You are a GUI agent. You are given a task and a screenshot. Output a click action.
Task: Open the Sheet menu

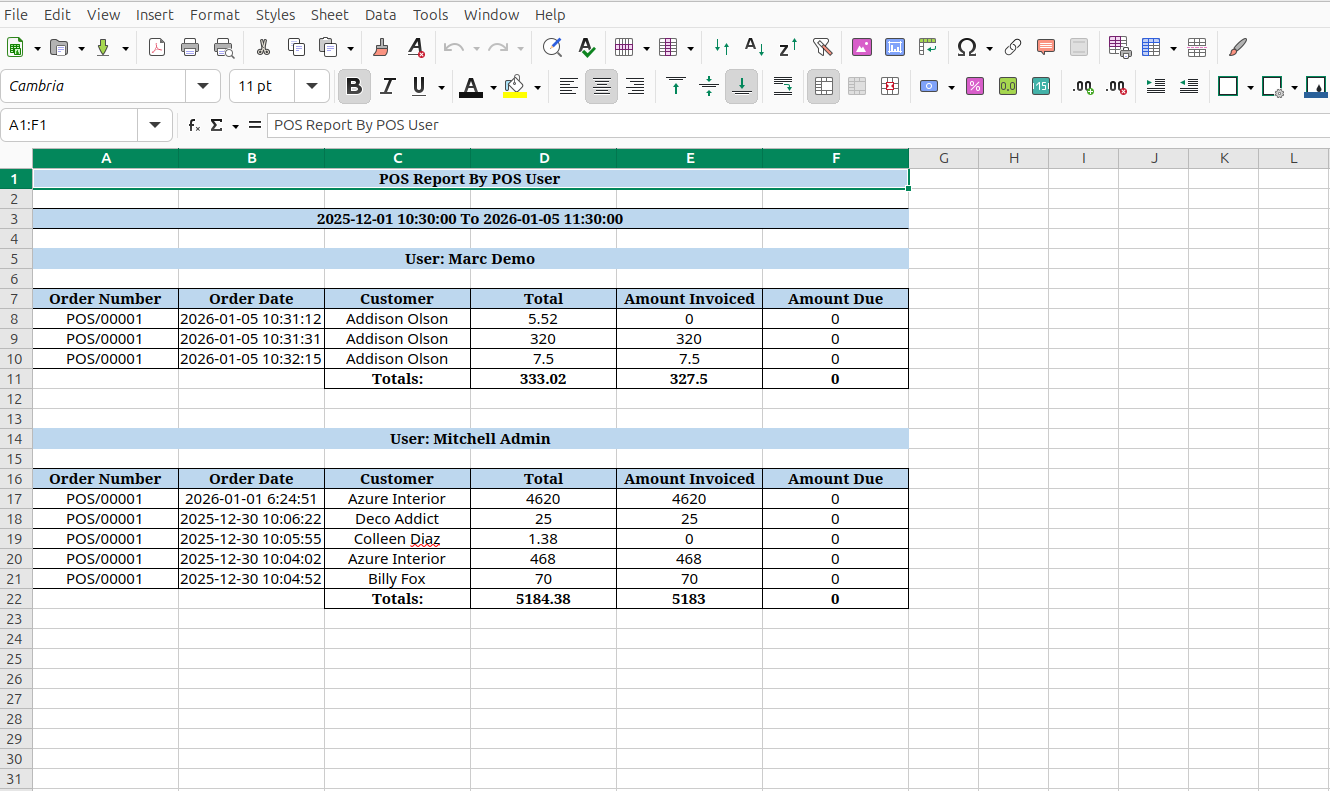[x=330, y=14]
